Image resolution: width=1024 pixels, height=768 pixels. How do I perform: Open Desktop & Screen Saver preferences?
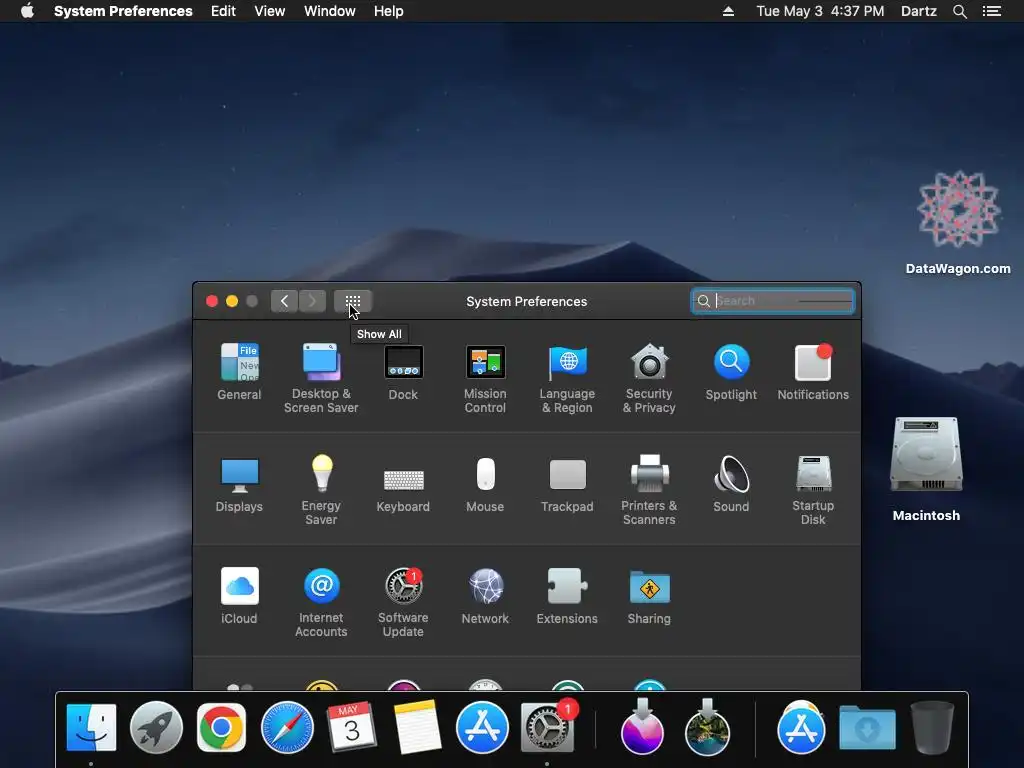321,377
